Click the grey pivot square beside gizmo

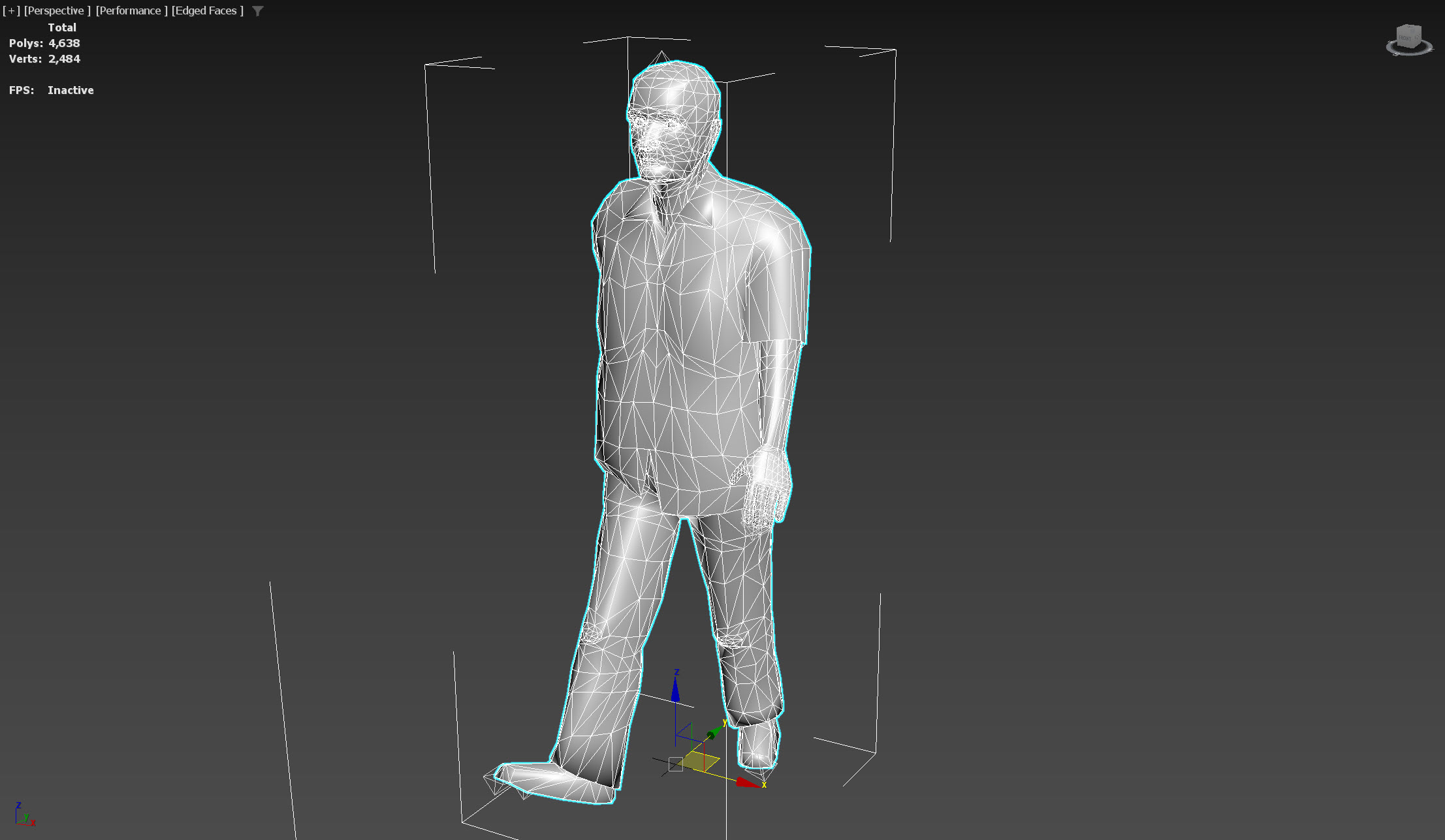[676, 764]
